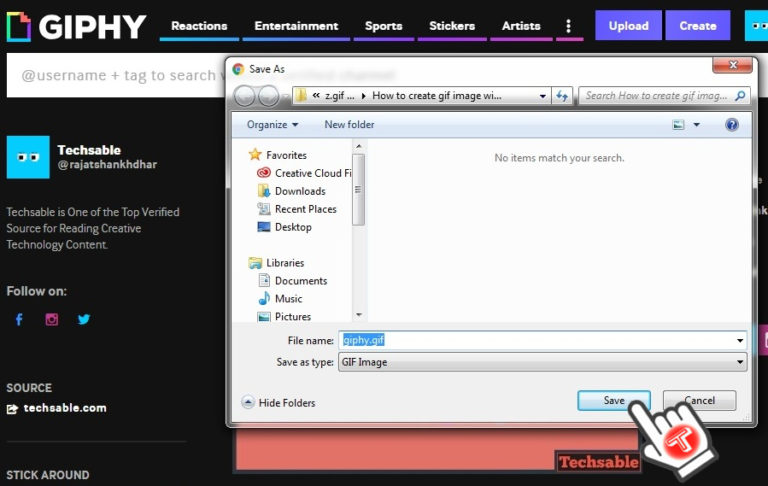Click the change view icon

coord(678,125)
